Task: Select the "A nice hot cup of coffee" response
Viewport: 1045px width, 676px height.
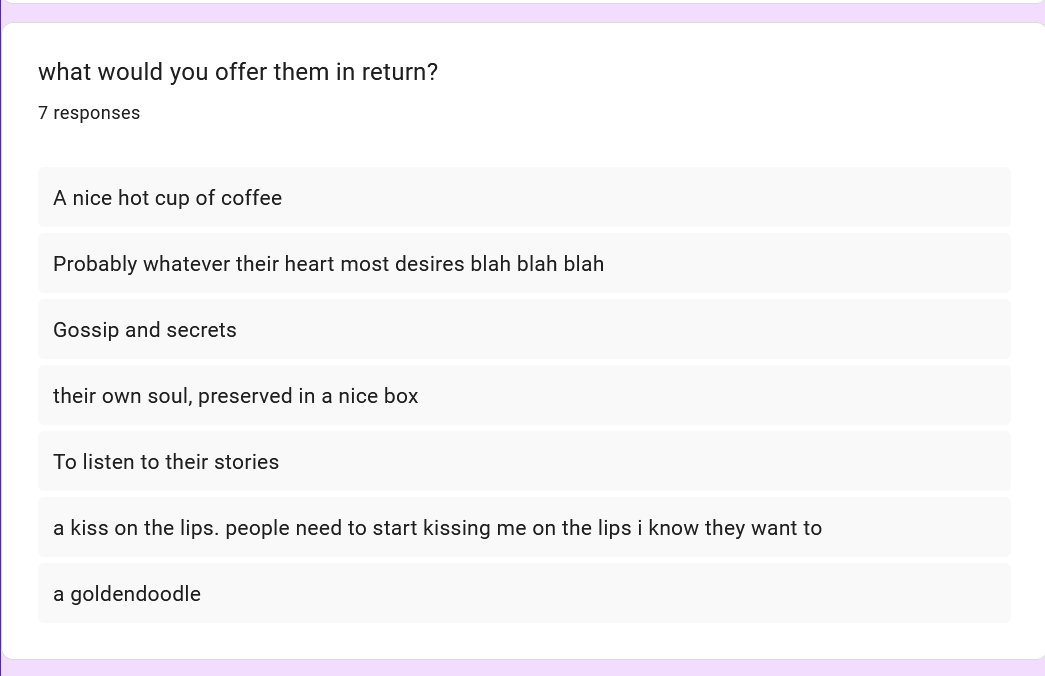Action: tap(167, 198)
